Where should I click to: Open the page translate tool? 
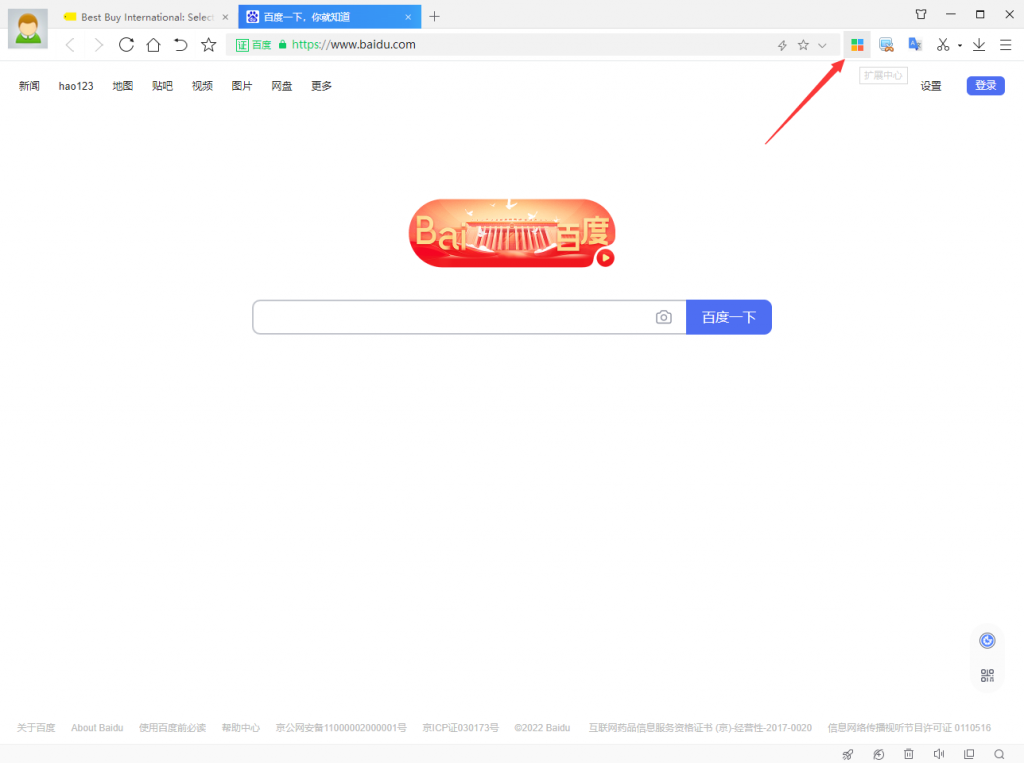(x=915, y=44)
